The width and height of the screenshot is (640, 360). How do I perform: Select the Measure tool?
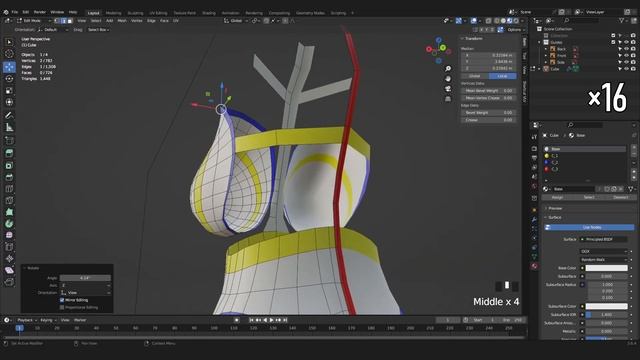pyautogui.click(x=9, y=127)
